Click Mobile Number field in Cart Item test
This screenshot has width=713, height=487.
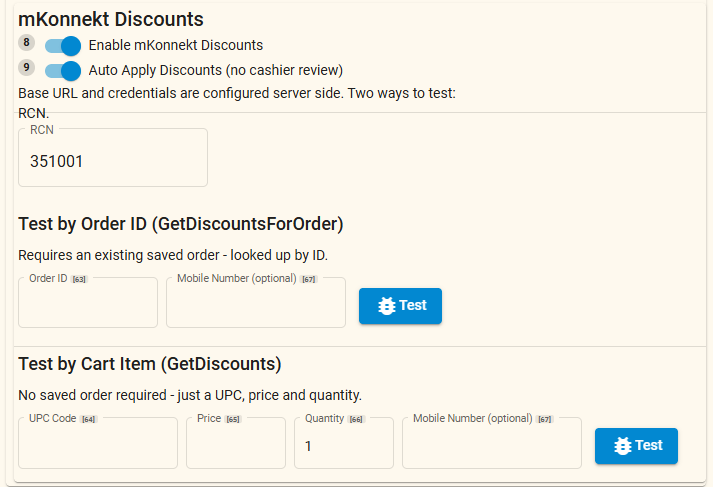click(492, 443)
